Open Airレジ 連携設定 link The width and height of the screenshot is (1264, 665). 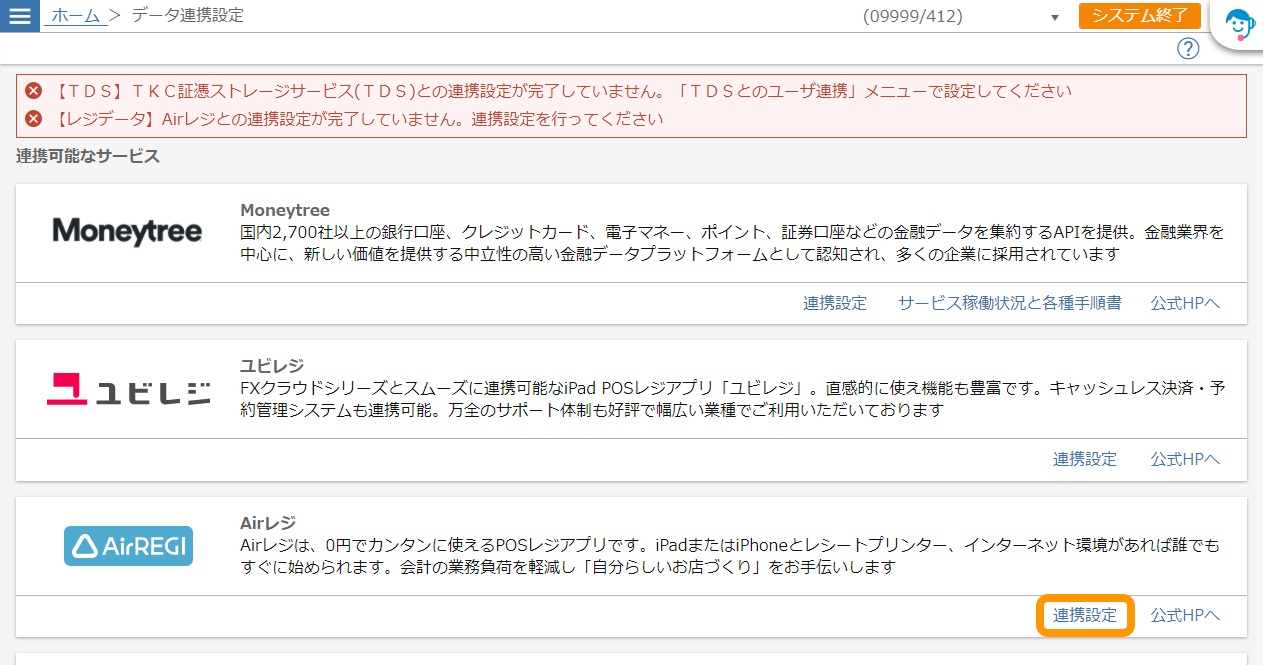[x=1085, y=615]
